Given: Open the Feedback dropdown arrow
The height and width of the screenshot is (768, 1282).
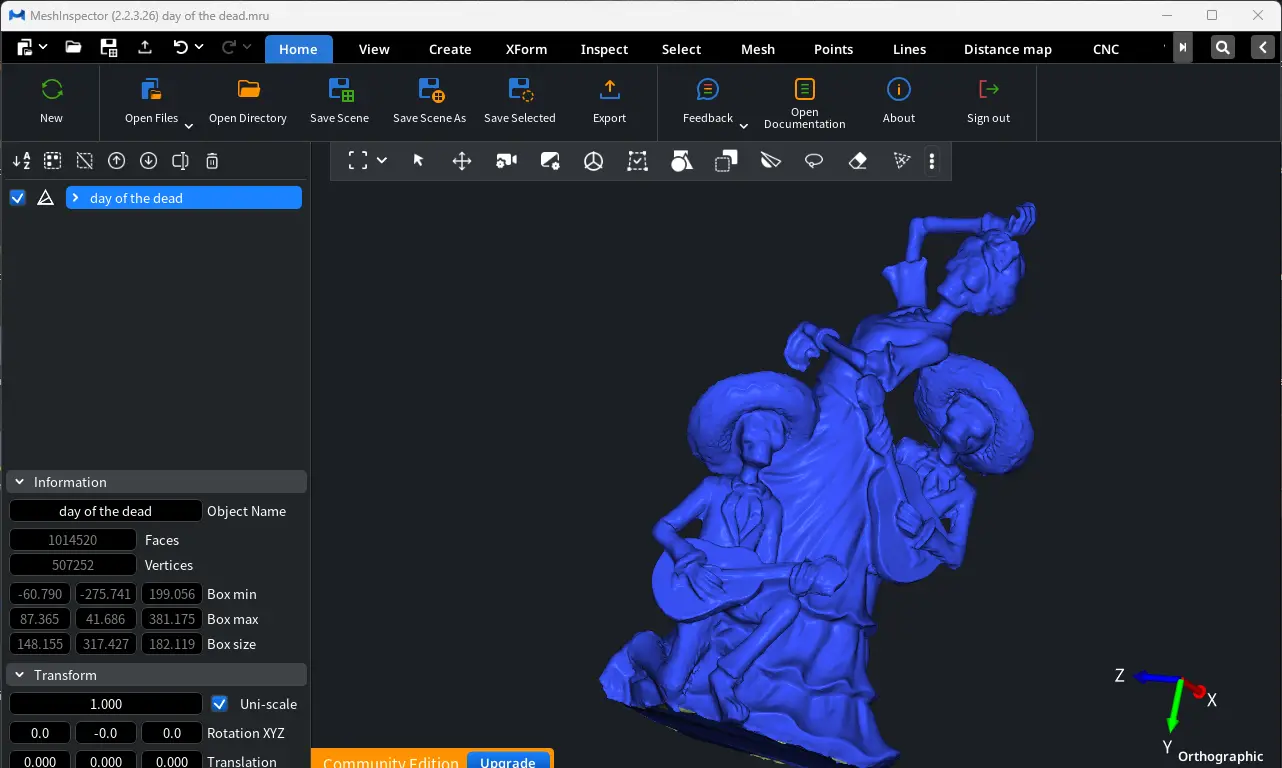Looking at the screenshot, I should click(x=743, y=126).
